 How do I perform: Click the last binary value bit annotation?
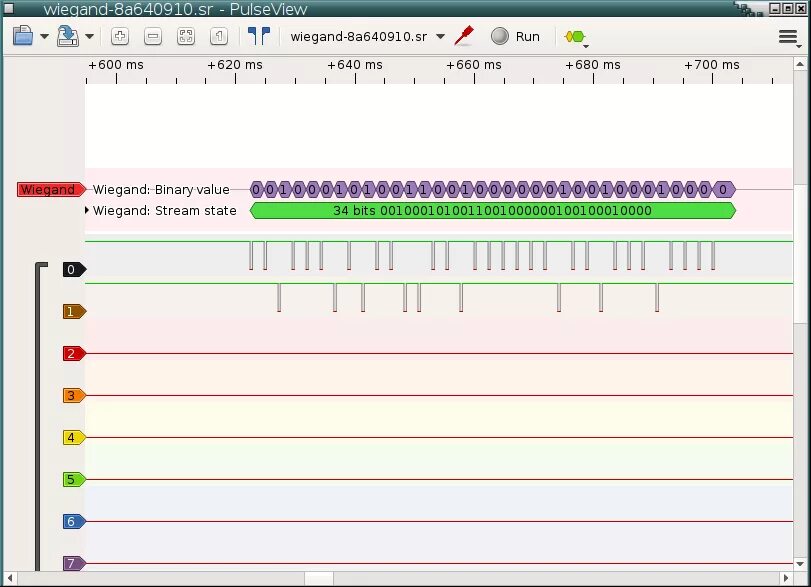(724, 190)
